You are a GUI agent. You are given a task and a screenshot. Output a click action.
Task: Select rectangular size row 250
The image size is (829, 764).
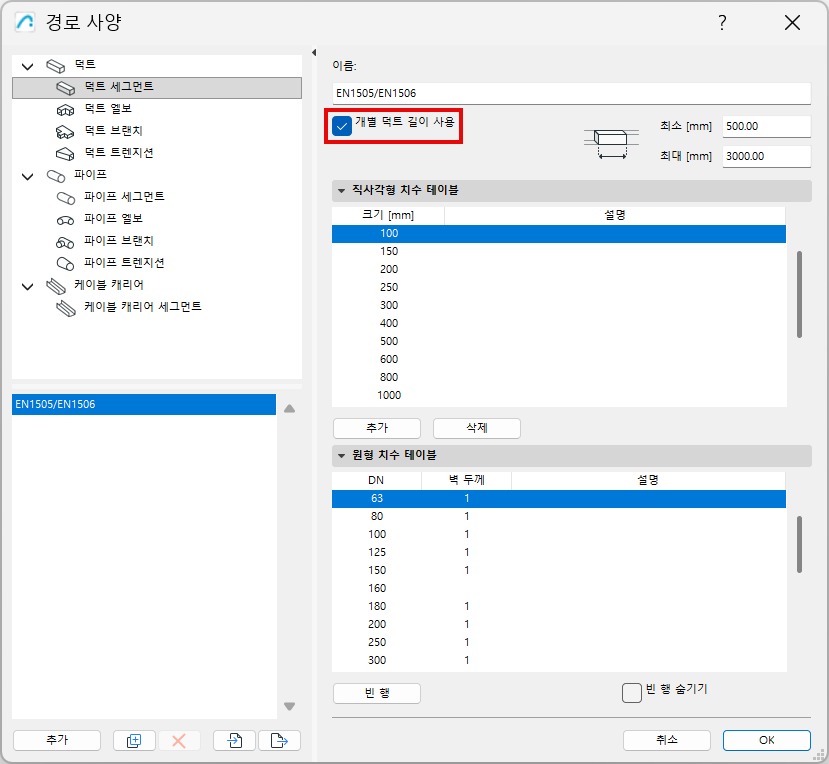pos(559,288)
